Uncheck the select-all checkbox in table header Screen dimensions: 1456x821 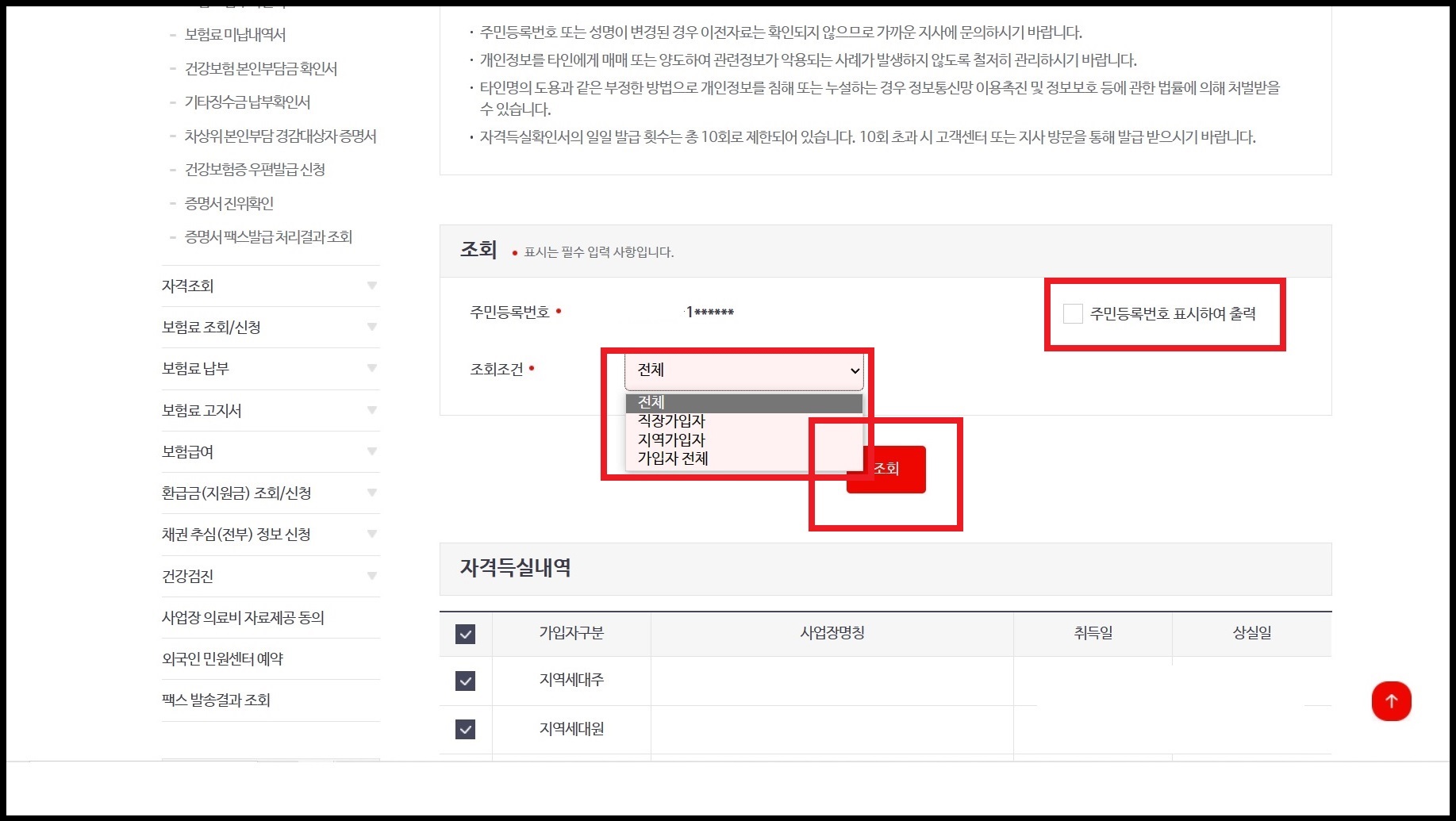(x=465, y=634)
